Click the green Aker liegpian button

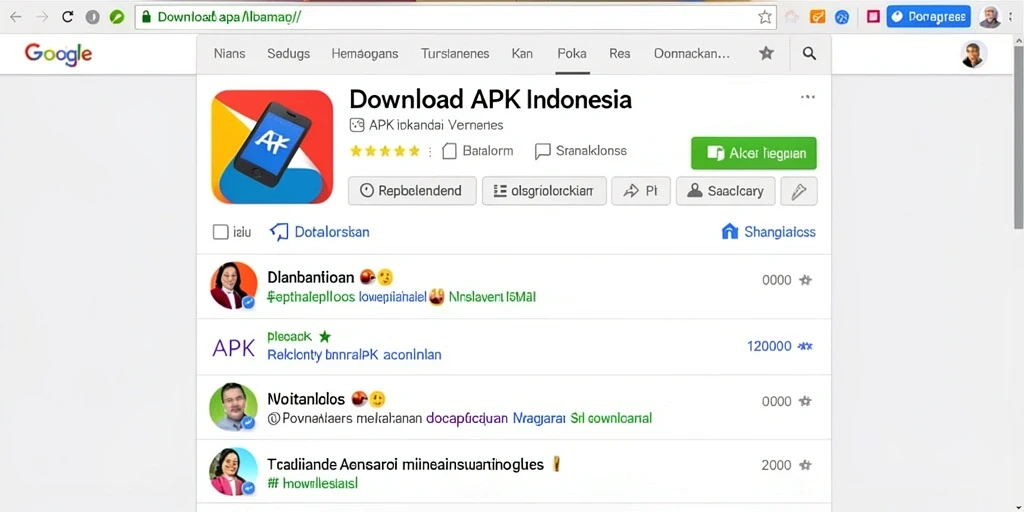(754, 153)
